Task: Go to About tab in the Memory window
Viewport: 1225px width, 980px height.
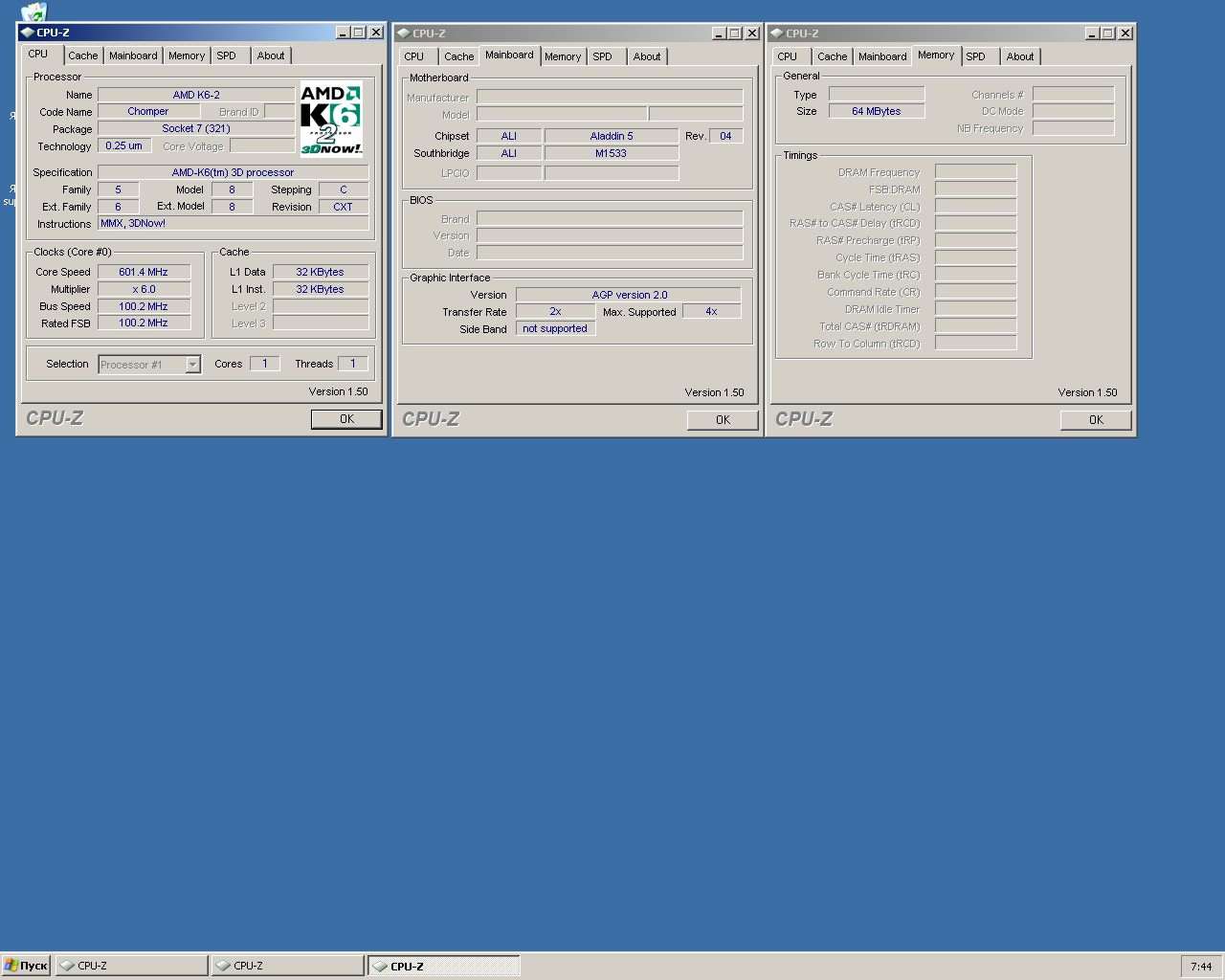Action: click(x=1020, y=56)
